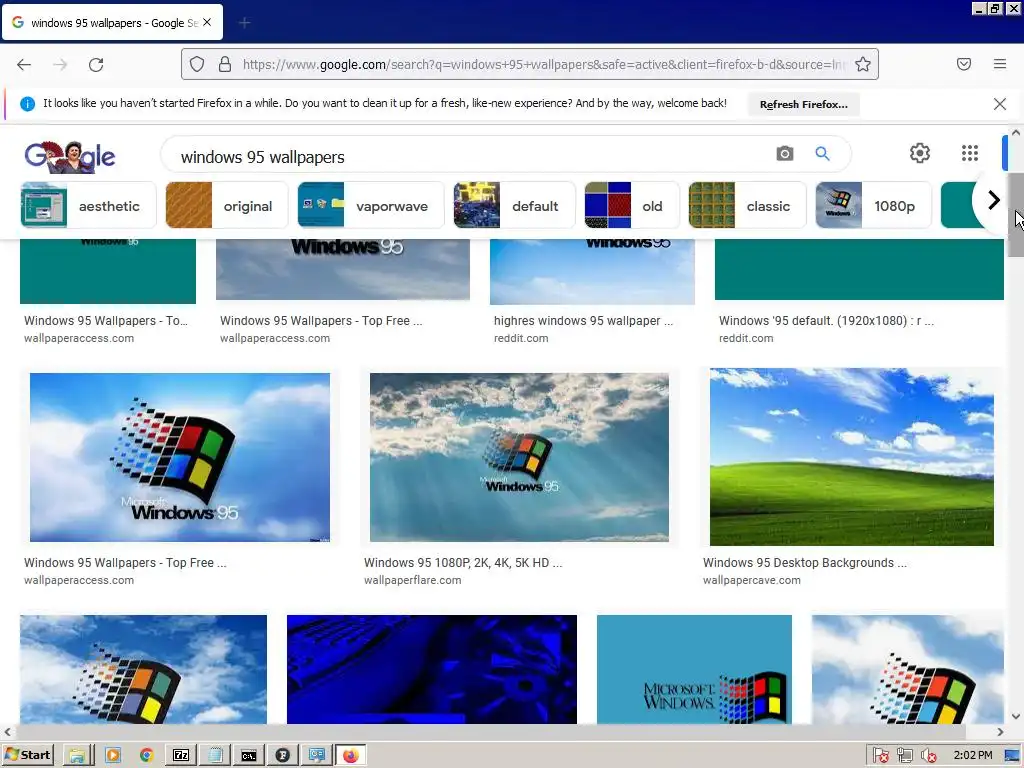Click the blue Google search magnifier
Viewport: 1024px width, 768px height.
(822, 153)
